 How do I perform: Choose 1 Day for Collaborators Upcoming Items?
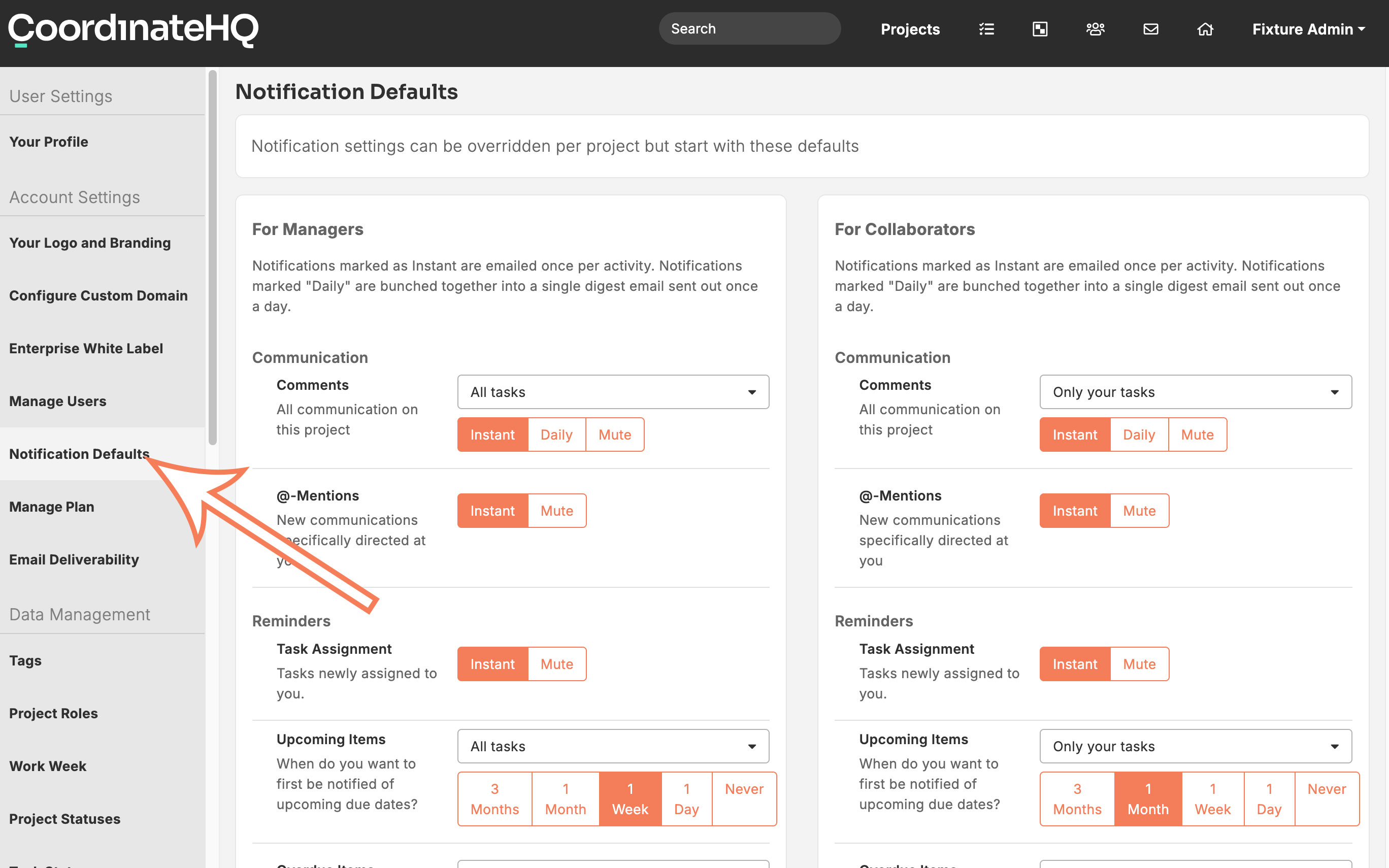coord(1269,799)
